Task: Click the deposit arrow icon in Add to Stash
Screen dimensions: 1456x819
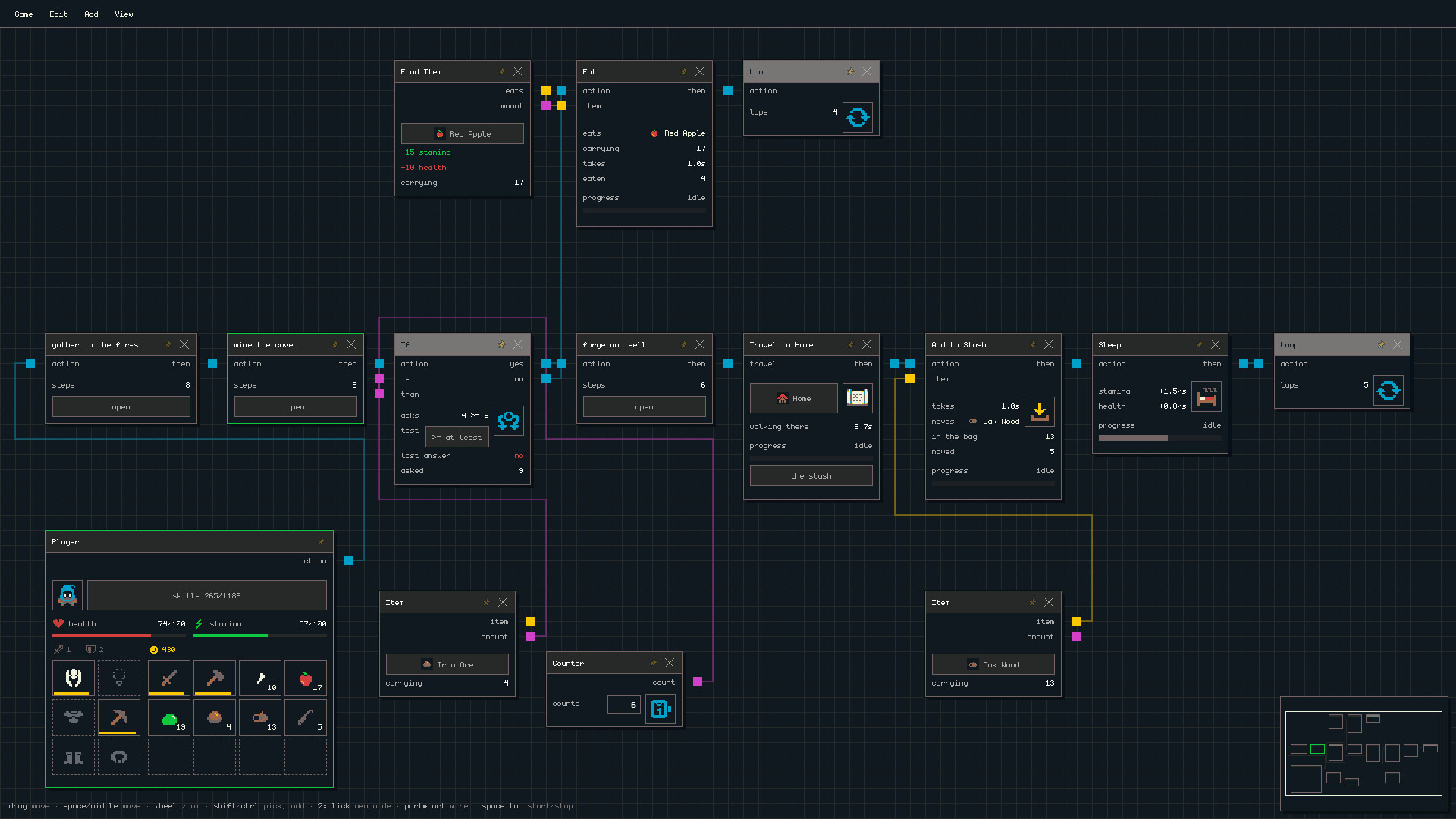Action: 1040,412
